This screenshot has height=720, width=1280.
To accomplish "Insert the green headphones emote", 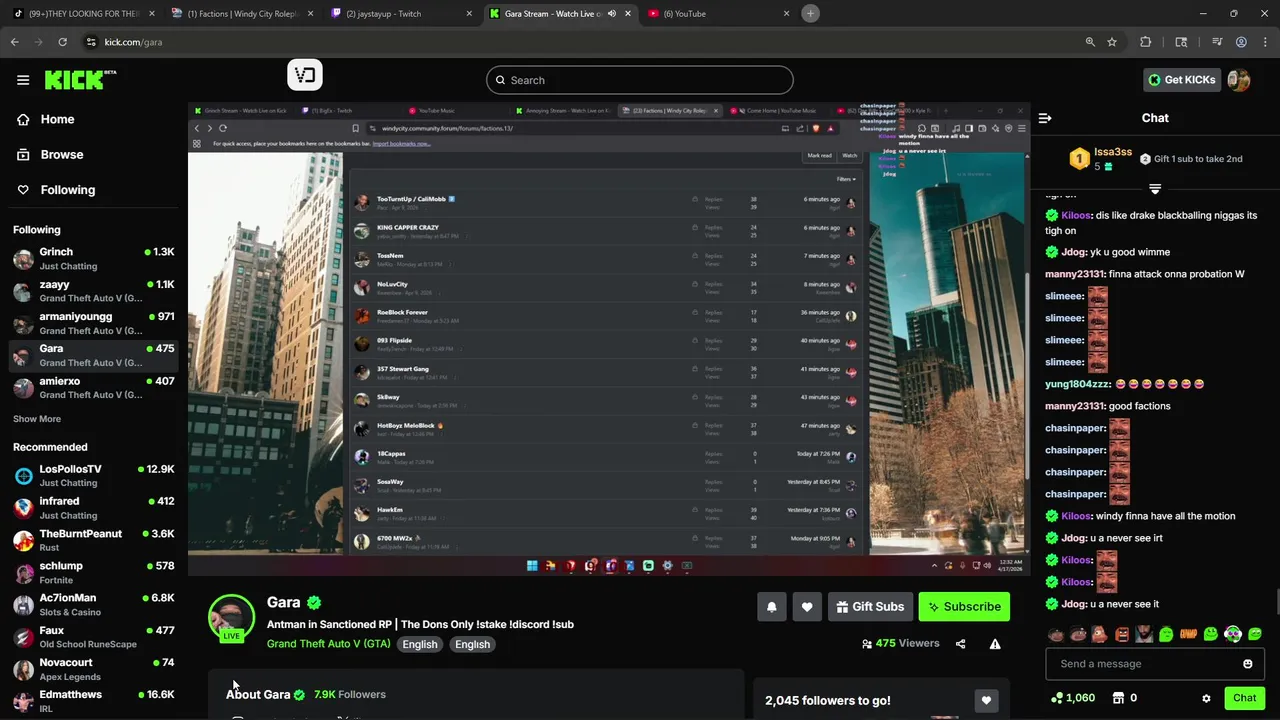I will tap(1233, 634).
